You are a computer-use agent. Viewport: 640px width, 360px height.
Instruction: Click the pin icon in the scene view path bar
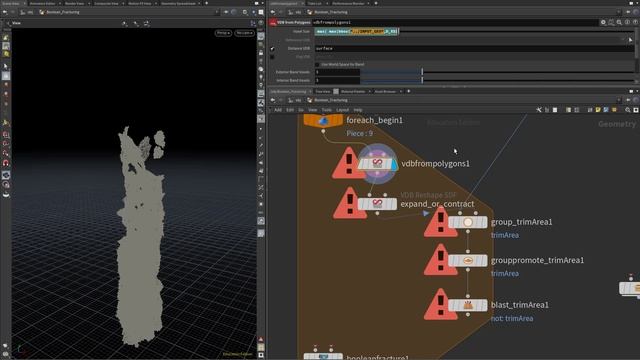[226, 12]
